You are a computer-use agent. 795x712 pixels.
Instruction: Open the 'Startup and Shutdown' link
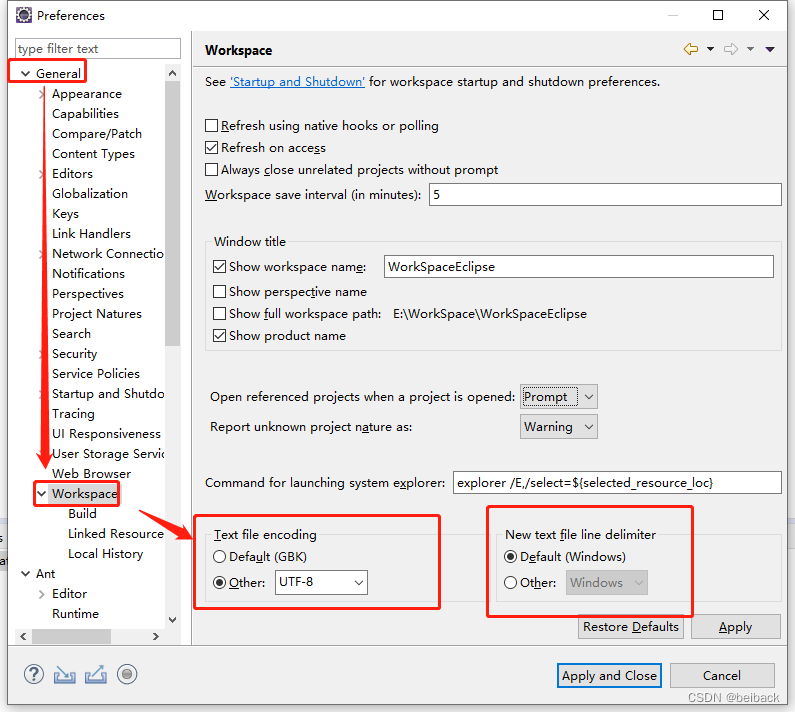click(x=297, y=82)
